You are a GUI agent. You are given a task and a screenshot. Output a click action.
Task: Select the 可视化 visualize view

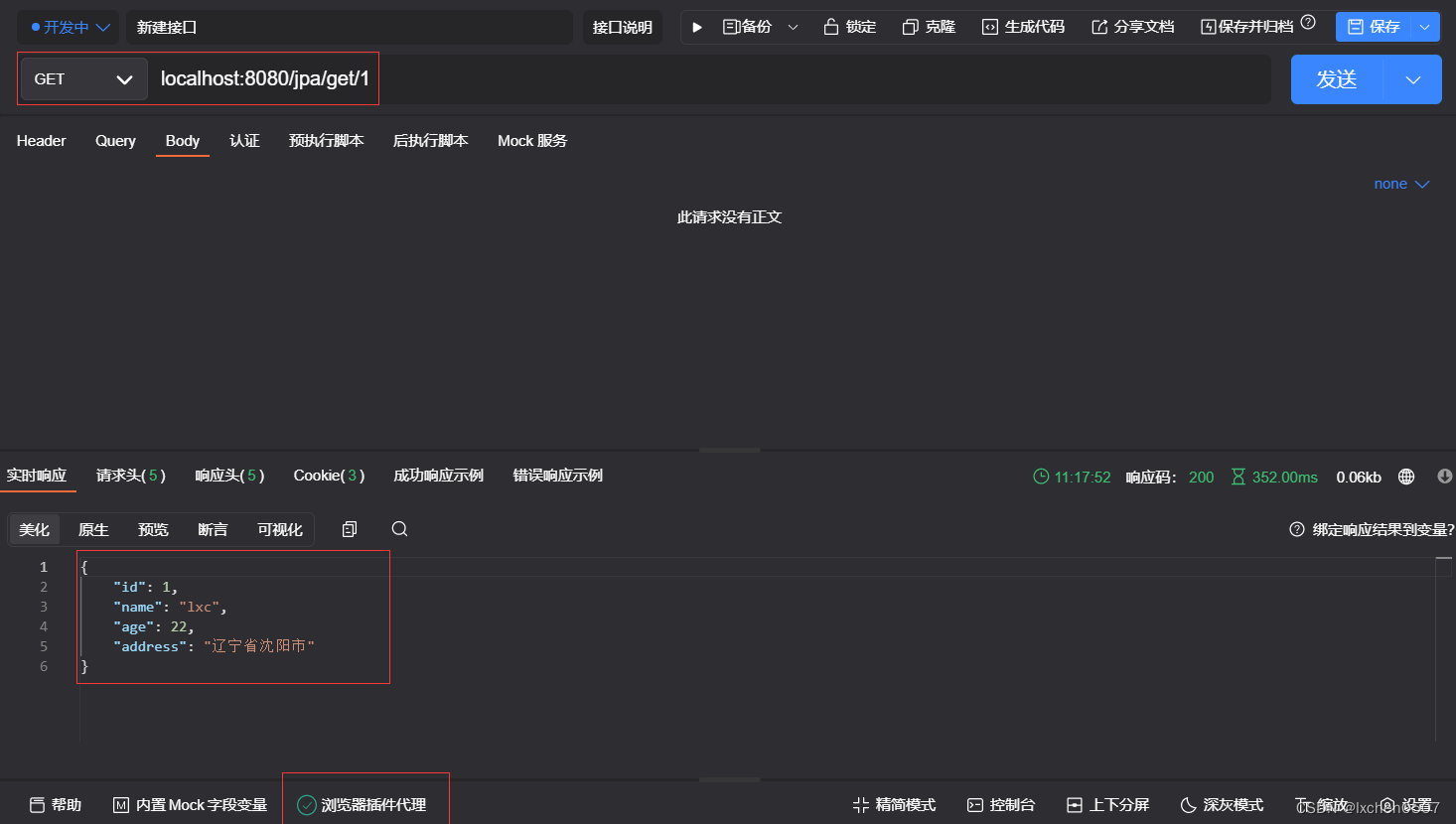280,529
